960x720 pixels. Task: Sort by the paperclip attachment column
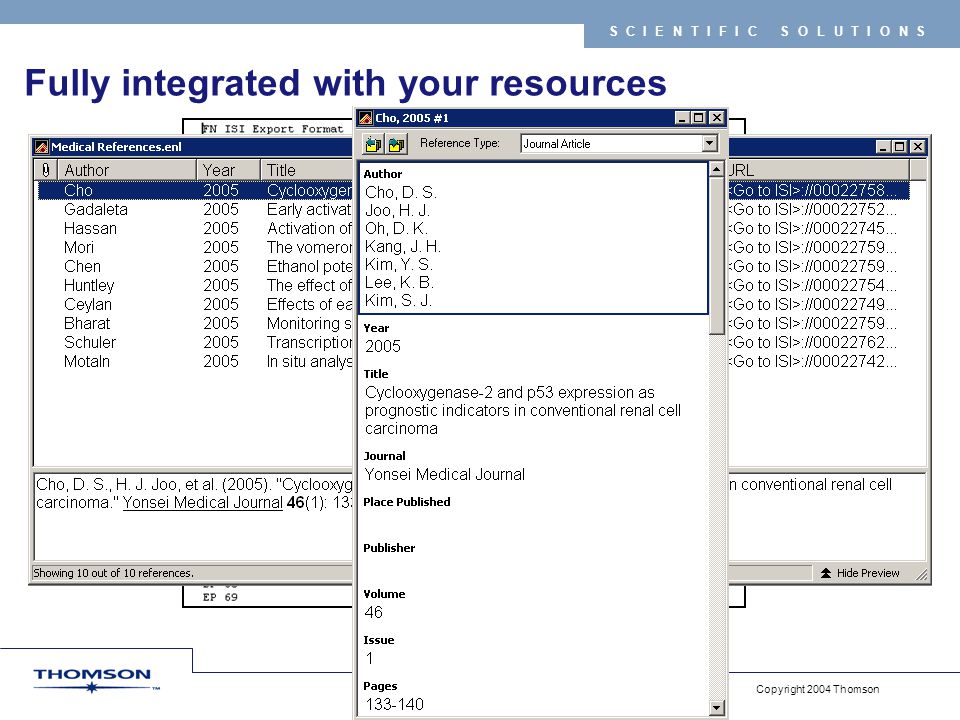45,170
